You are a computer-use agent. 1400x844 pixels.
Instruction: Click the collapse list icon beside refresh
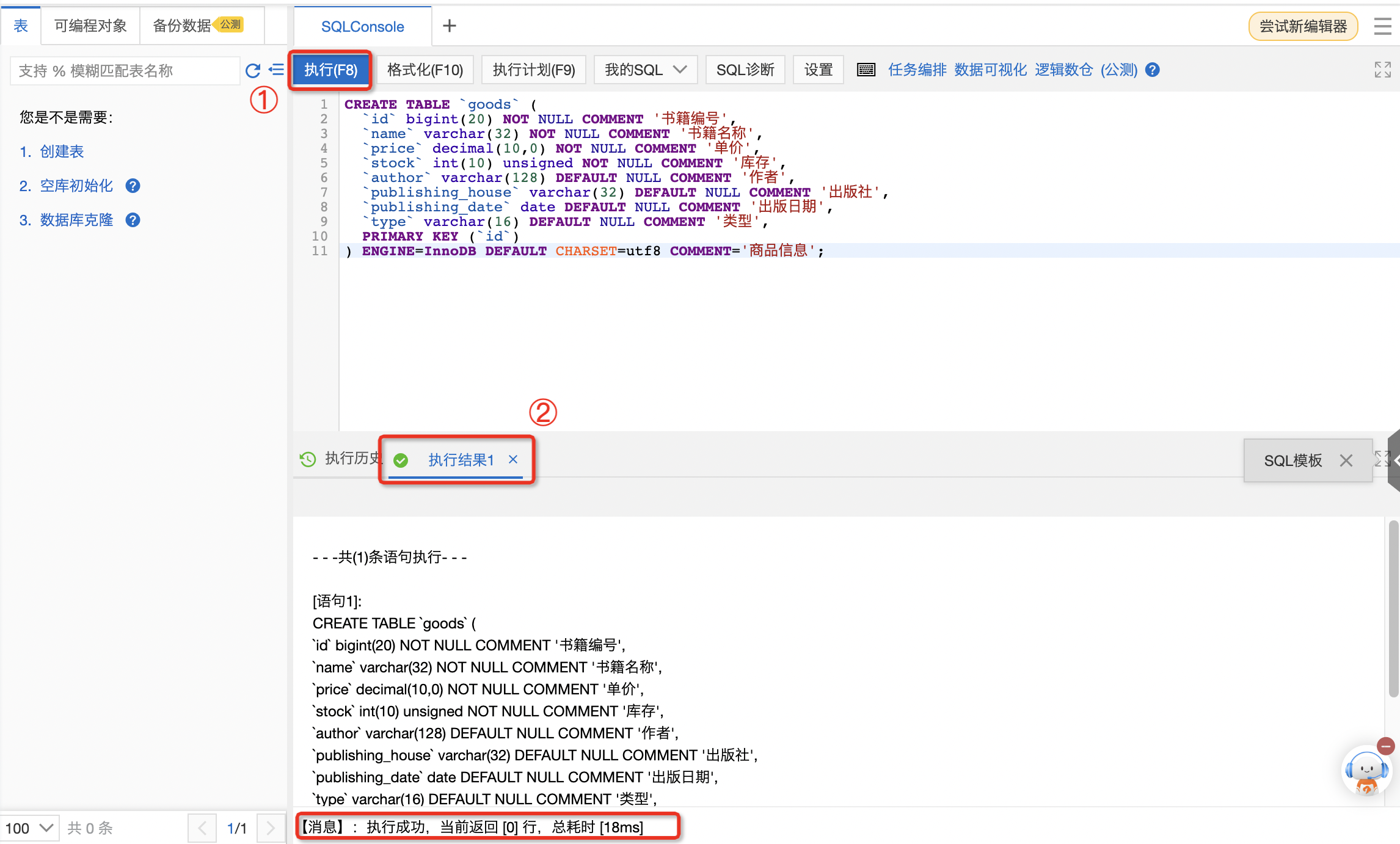coord(277,70)
